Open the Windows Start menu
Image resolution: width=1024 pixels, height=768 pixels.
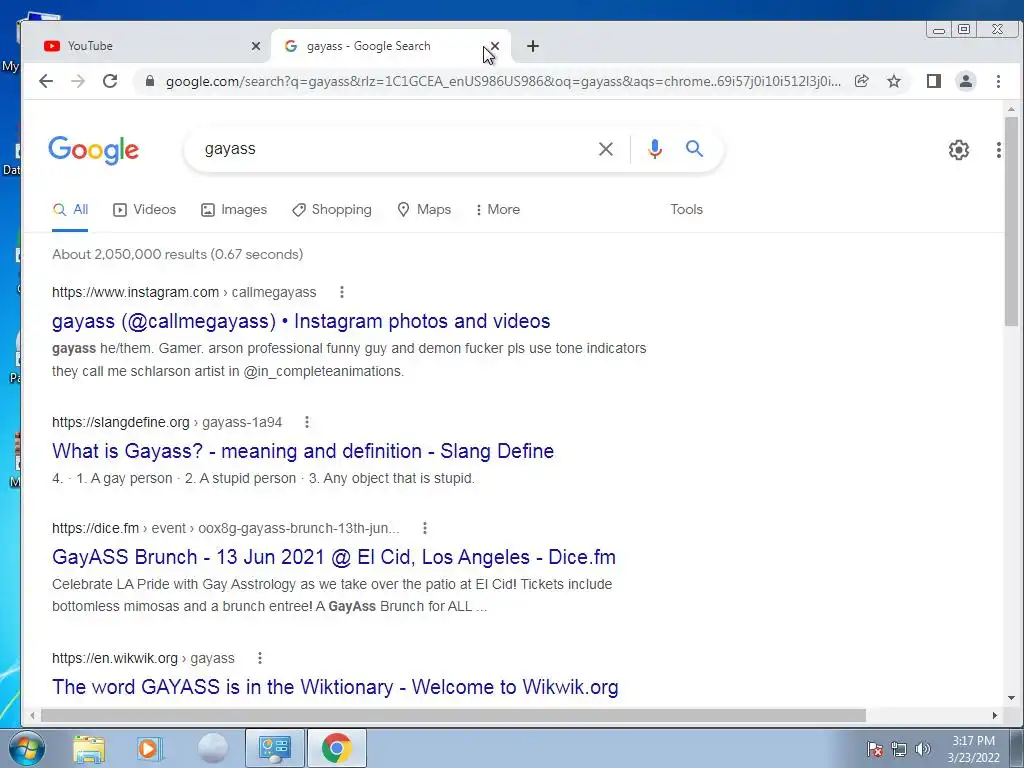click(x=26, y=748)
